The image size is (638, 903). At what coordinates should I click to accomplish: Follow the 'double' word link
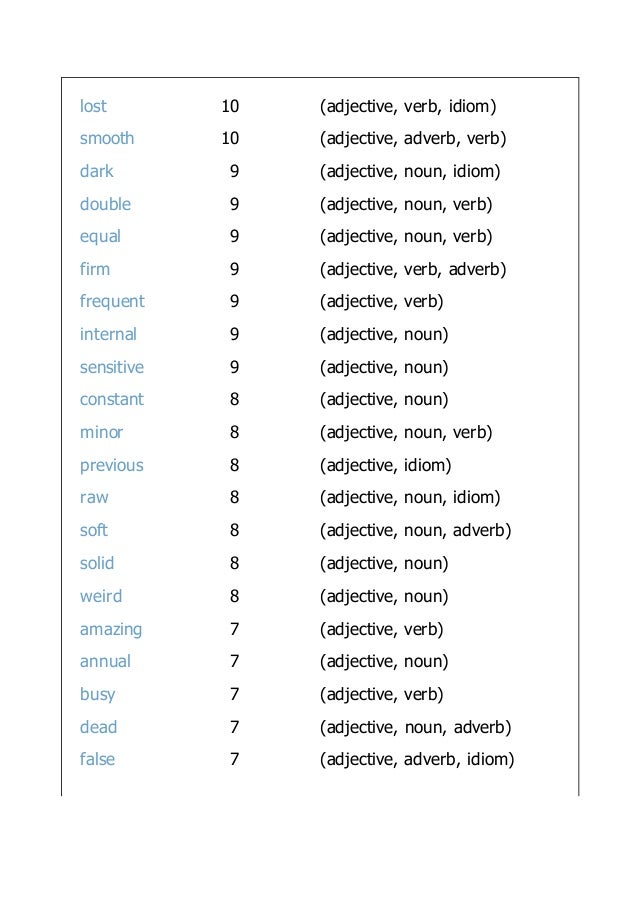point(105,204)
